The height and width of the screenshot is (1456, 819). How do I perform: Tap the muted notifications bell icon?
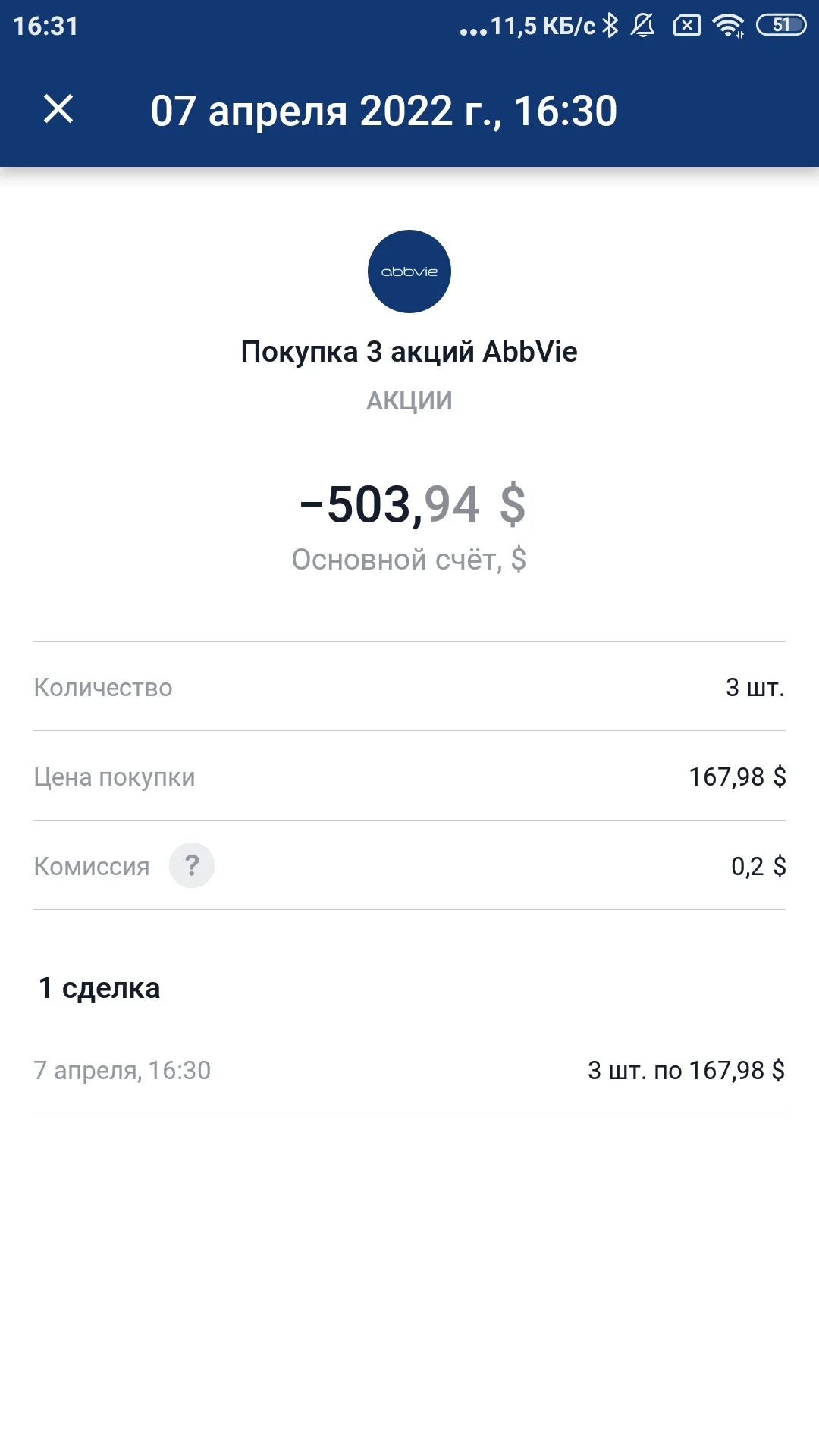(643, 26)
